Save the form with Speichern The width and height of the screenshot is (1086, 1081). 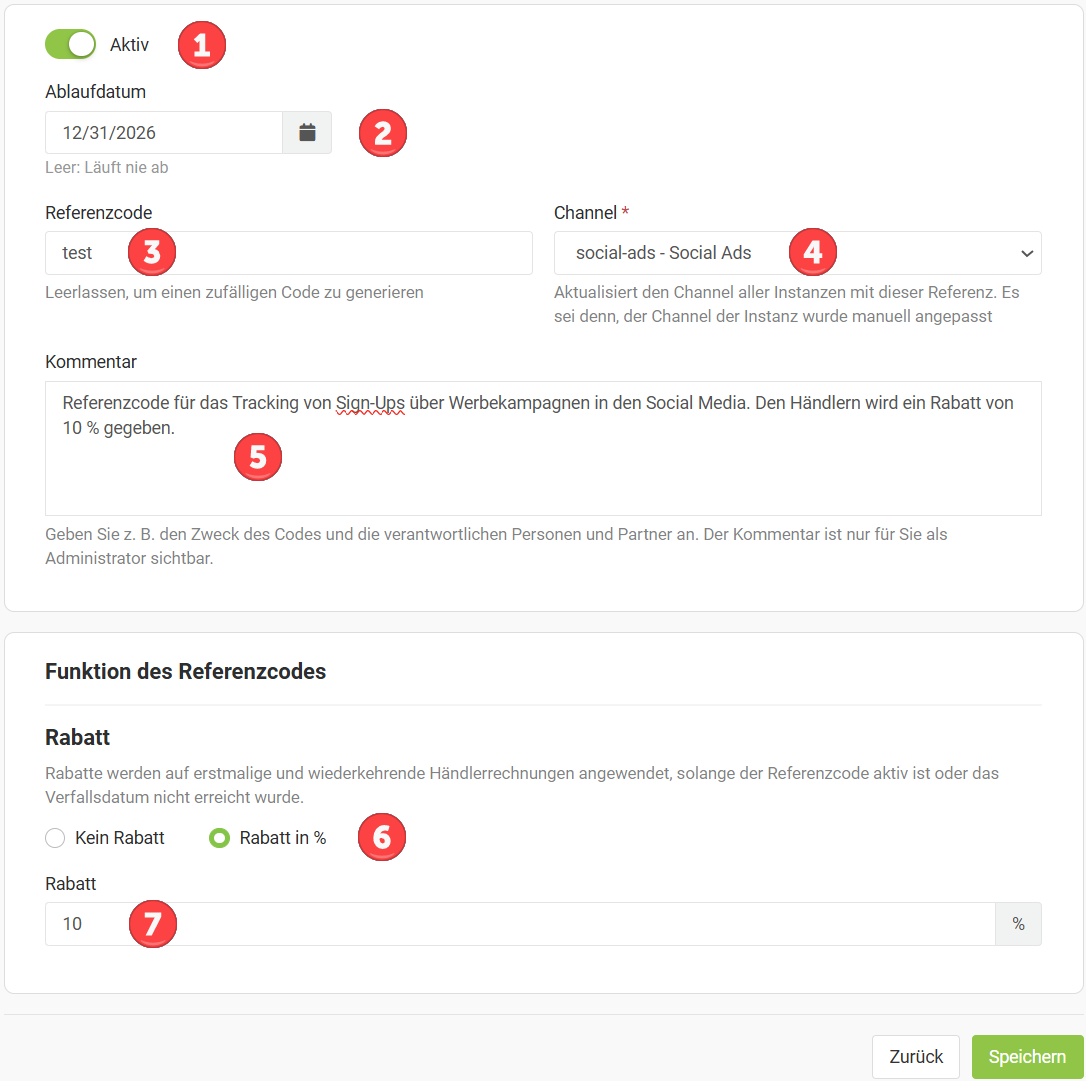1027,1057
